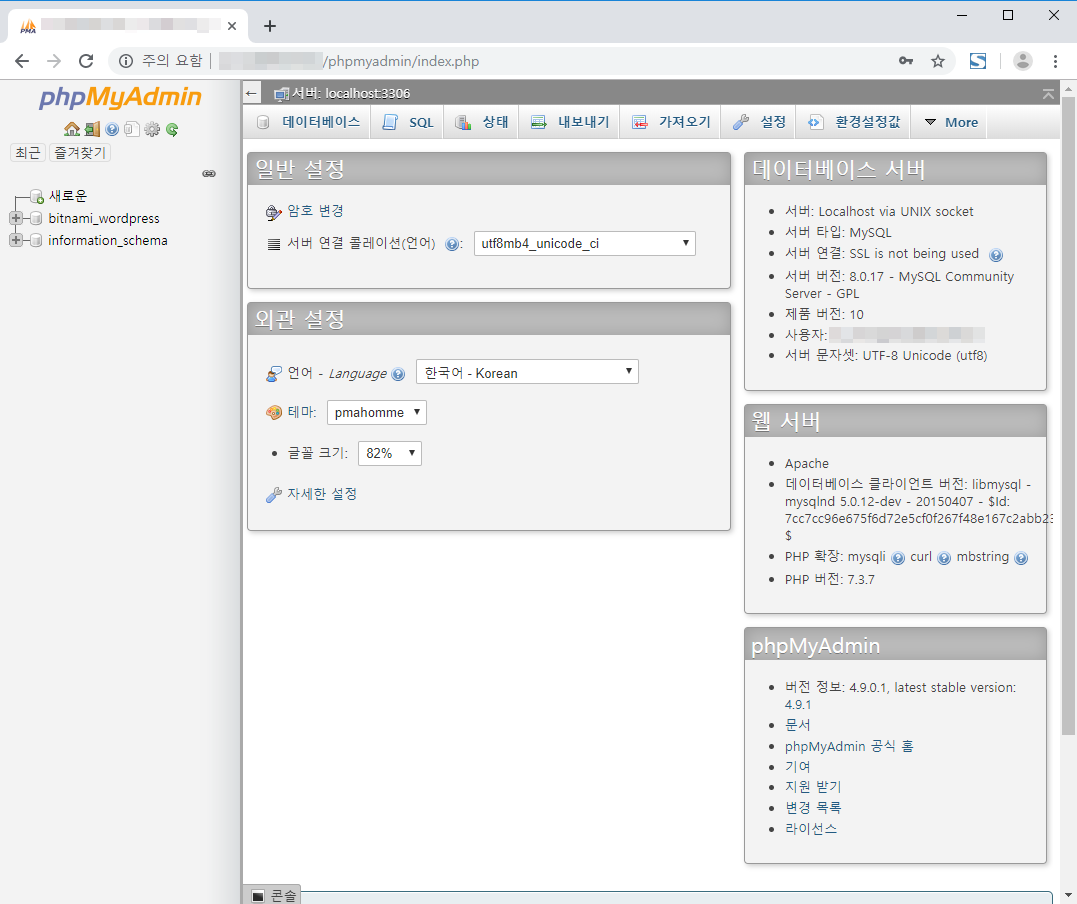Click the collapse-navigation left arrow in server bar
Screen dimensions: 1077x904
tap(251, 93)
